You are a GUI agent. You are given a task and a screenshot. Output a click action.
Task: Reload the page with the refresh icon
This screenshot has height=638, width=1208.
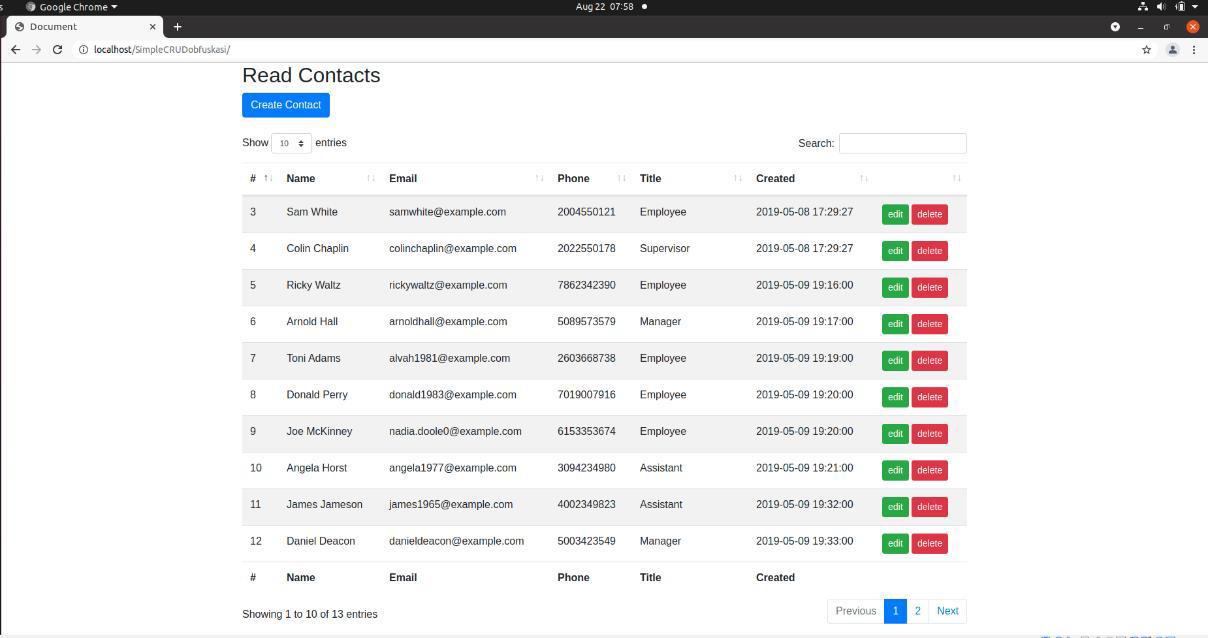pyautogui.click(x=57, y=50)
